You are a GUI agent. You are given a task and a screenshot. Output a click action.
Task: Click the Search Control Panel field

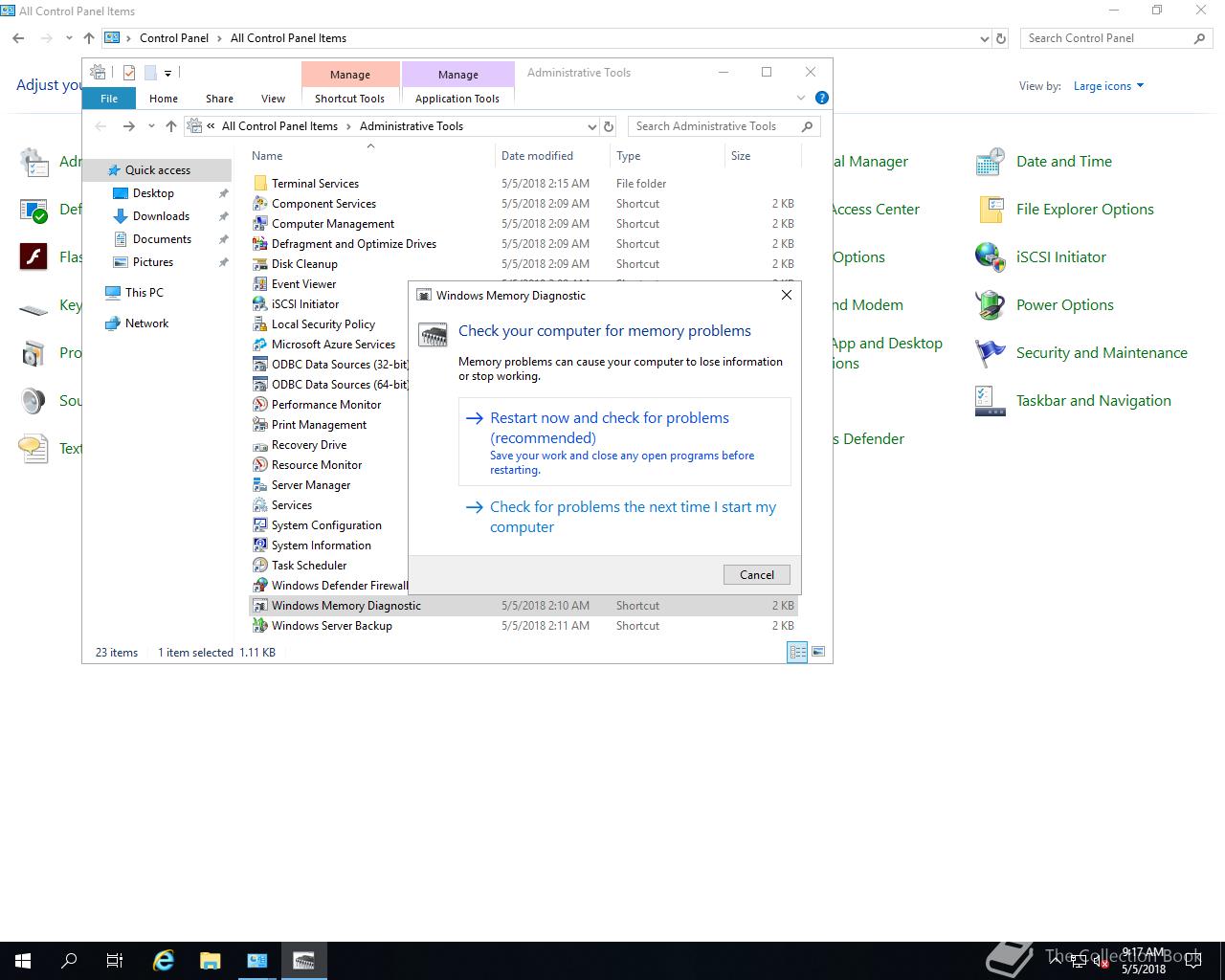click(1116, 38)
